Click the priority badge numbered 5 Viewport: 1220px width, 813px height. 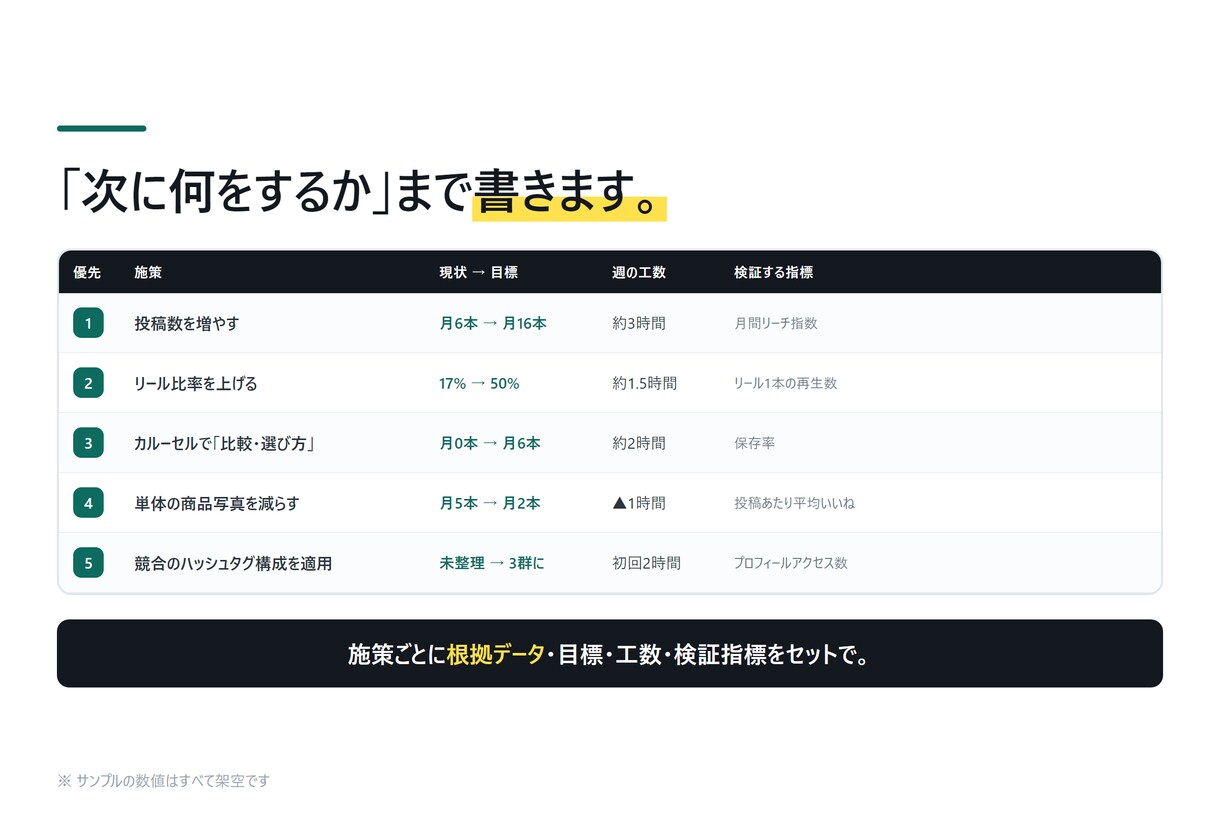[x=88, y=563]
